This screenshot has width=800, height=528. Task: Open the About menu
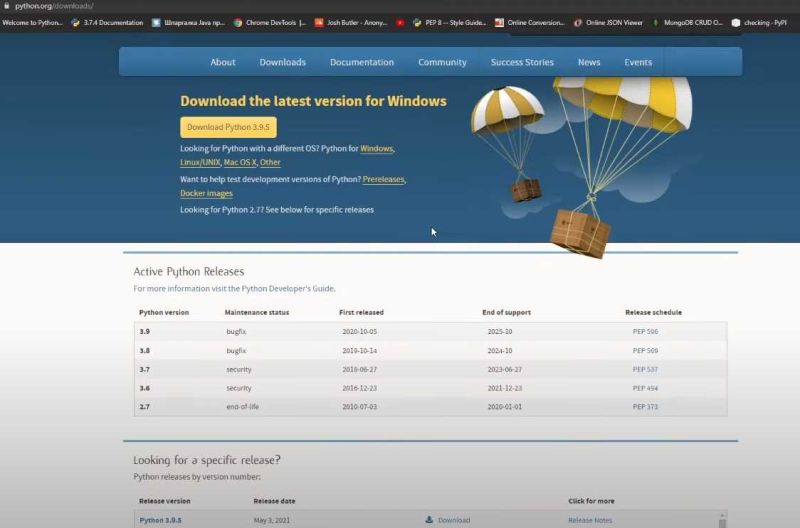[223, 62]
